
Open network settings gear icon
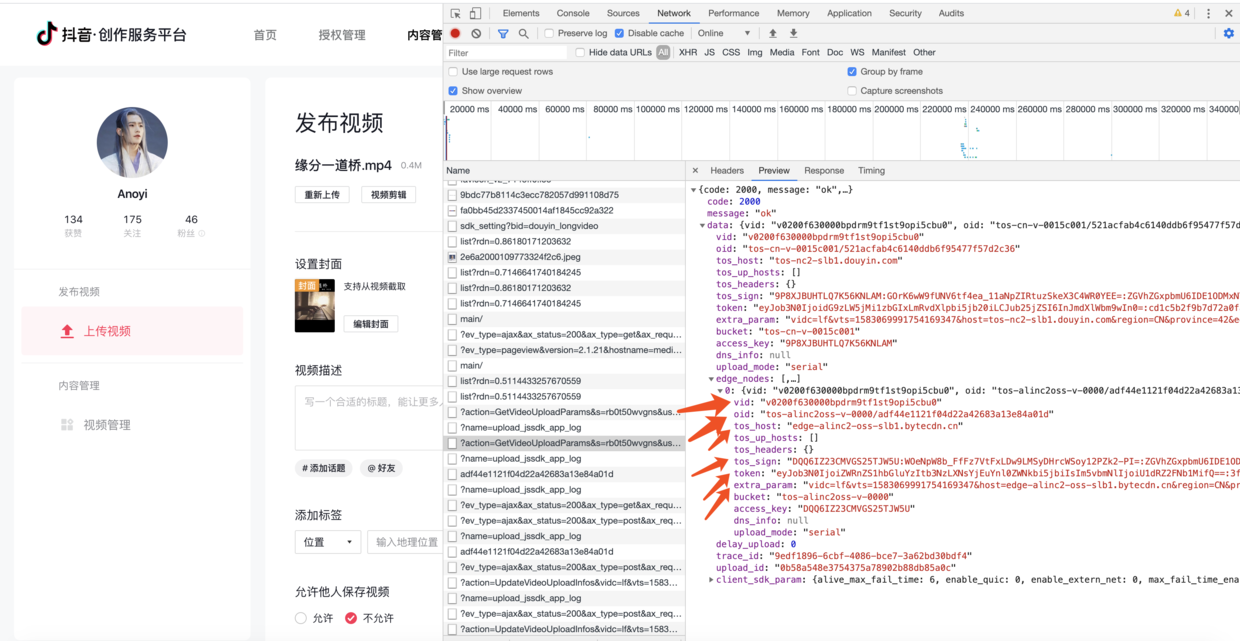pos(1229,33)
